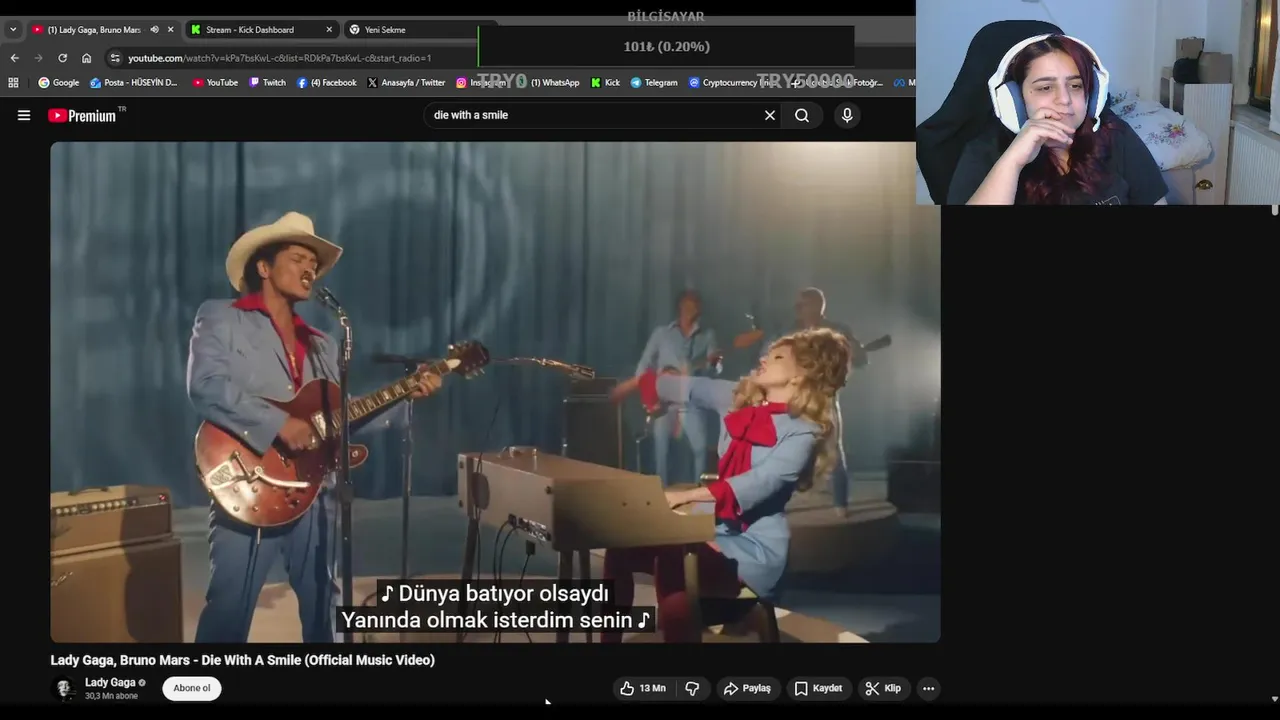
Task: Like the video (13 Mn)
Action: [x=643, y=688]
